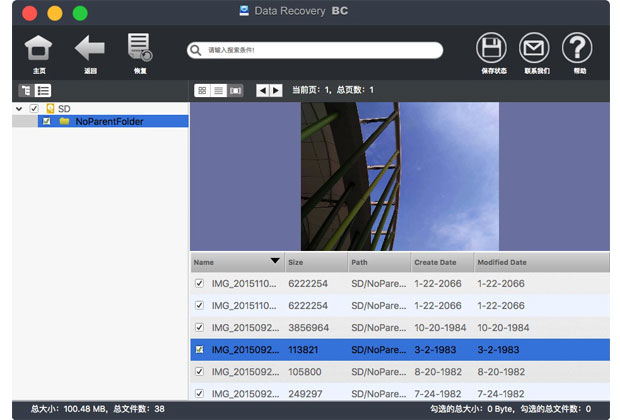The height and width of the screenshot is (420, 620).
Task: Click create date 7-24-1982 cell
Action: tap(438, 394)
